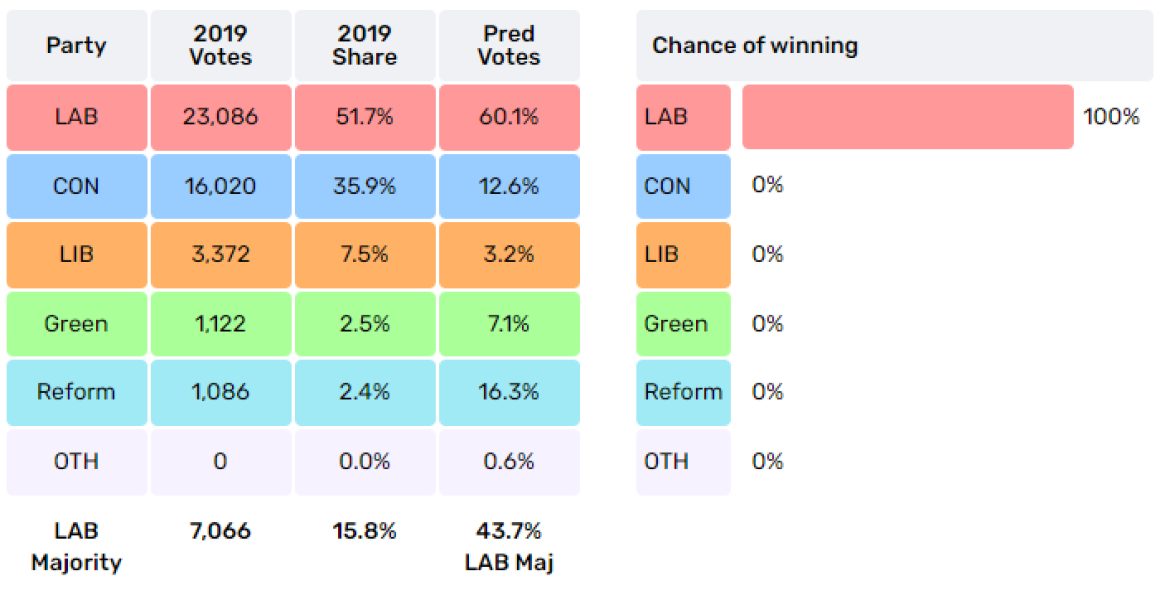Click the Reform party cell

(77, 392)
